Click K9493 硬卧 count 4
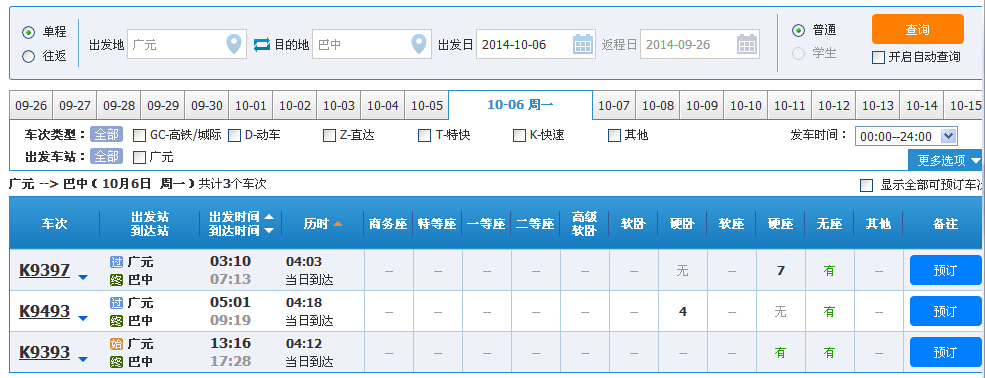 [x=683, y=311]
